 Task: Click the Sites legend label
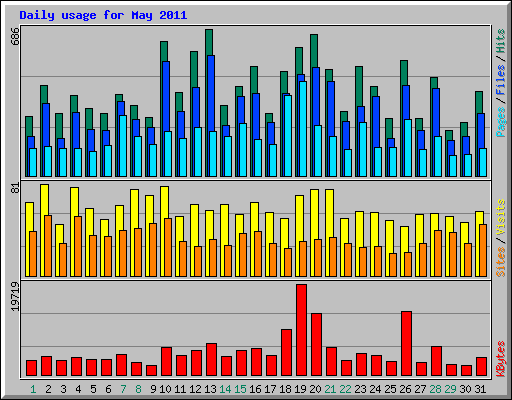(x=501, y=262)
